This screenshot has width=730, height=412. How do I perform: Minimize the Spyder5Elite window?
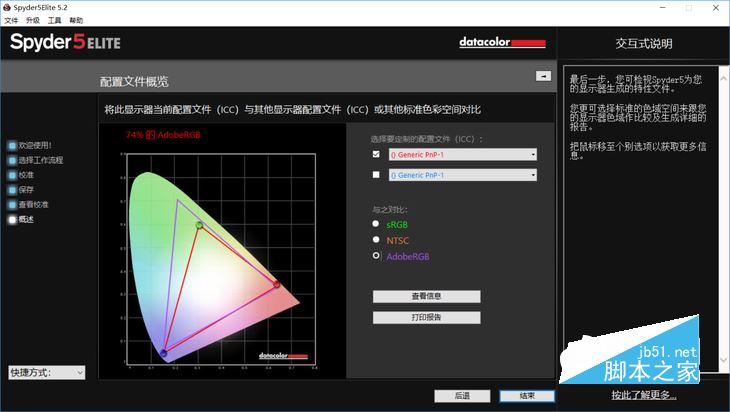point(663,7)
